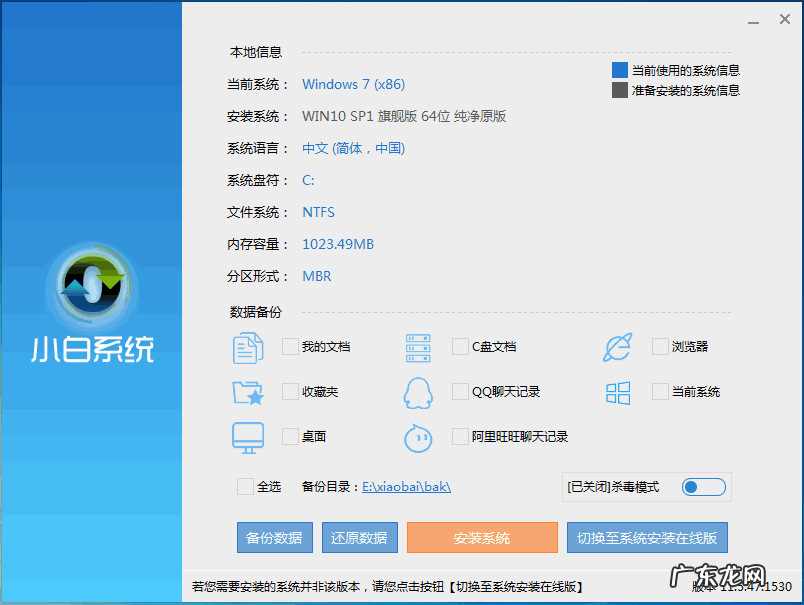
Task: Check the QQ聊天记录 checkbox
Action: pyautogui.click(x=460, y=392)
